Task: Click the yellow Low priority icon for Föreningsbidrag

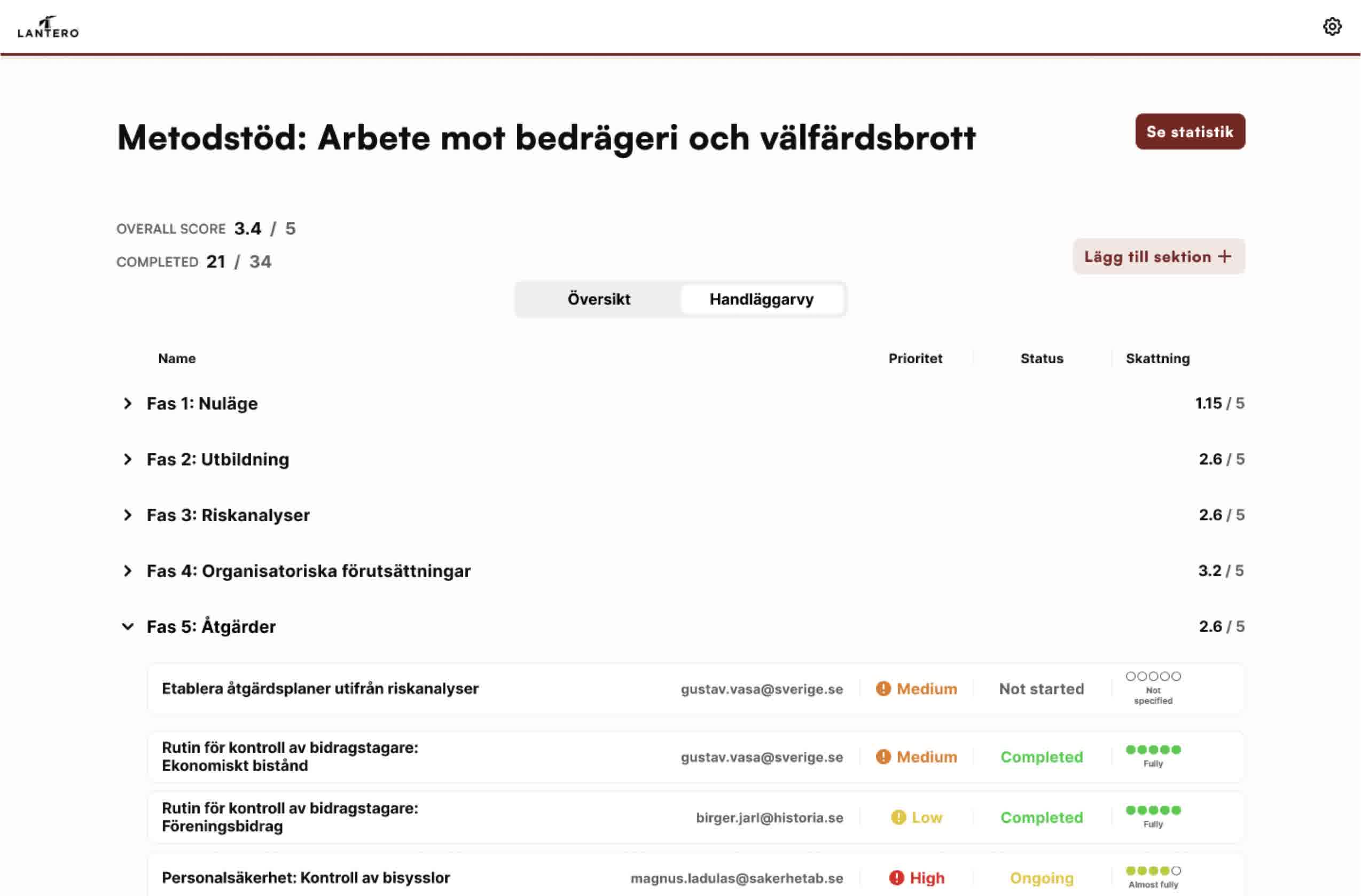Action: 899,817
